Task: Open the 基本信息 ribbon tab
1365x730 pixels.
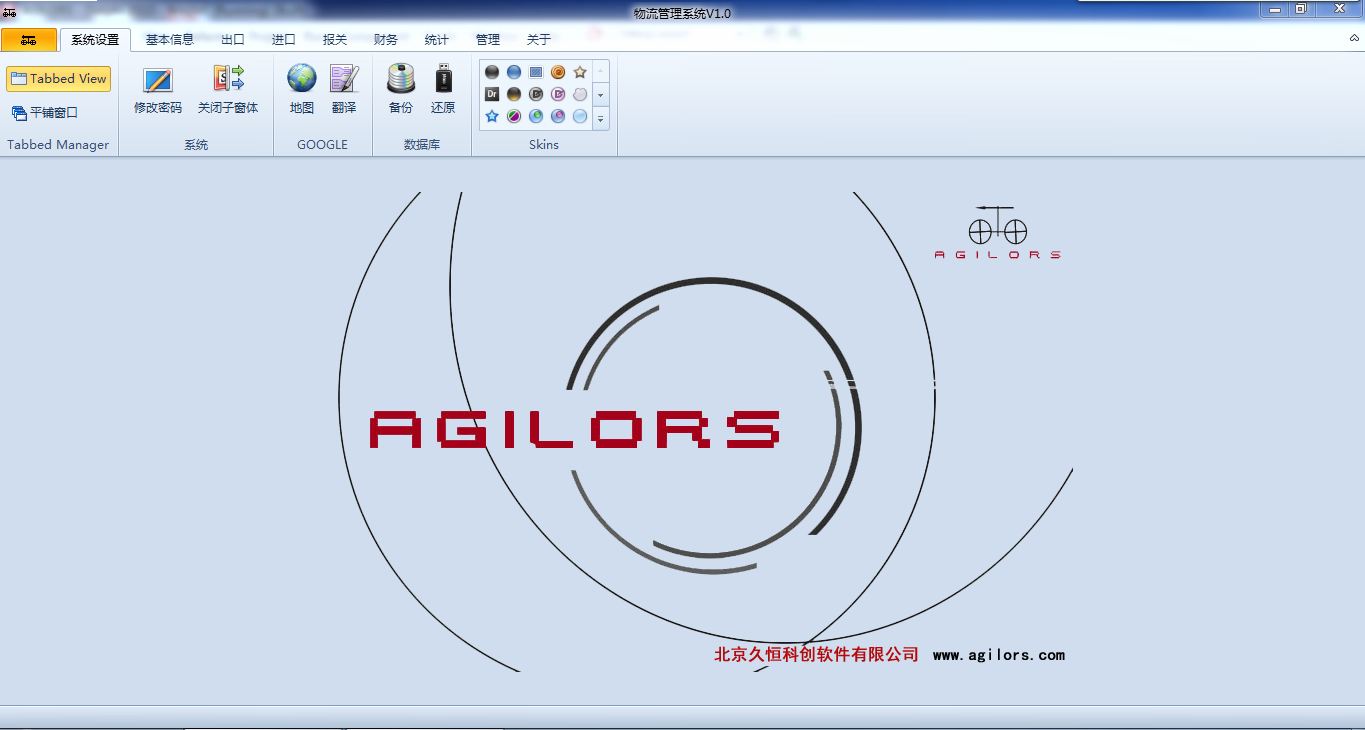Action: 170,40
